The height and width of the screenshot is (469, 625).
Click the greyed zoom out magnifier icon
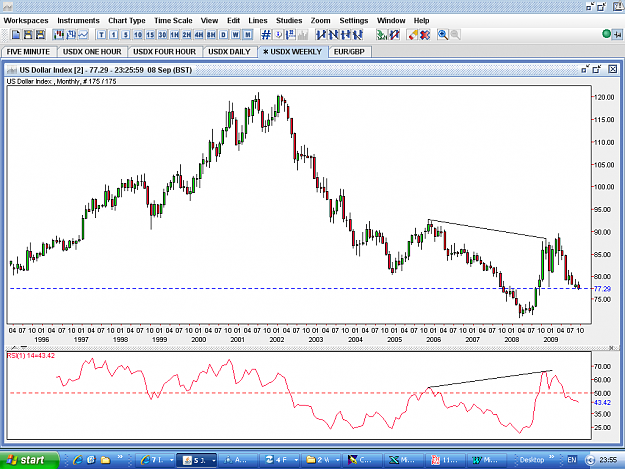coord(455,35)
